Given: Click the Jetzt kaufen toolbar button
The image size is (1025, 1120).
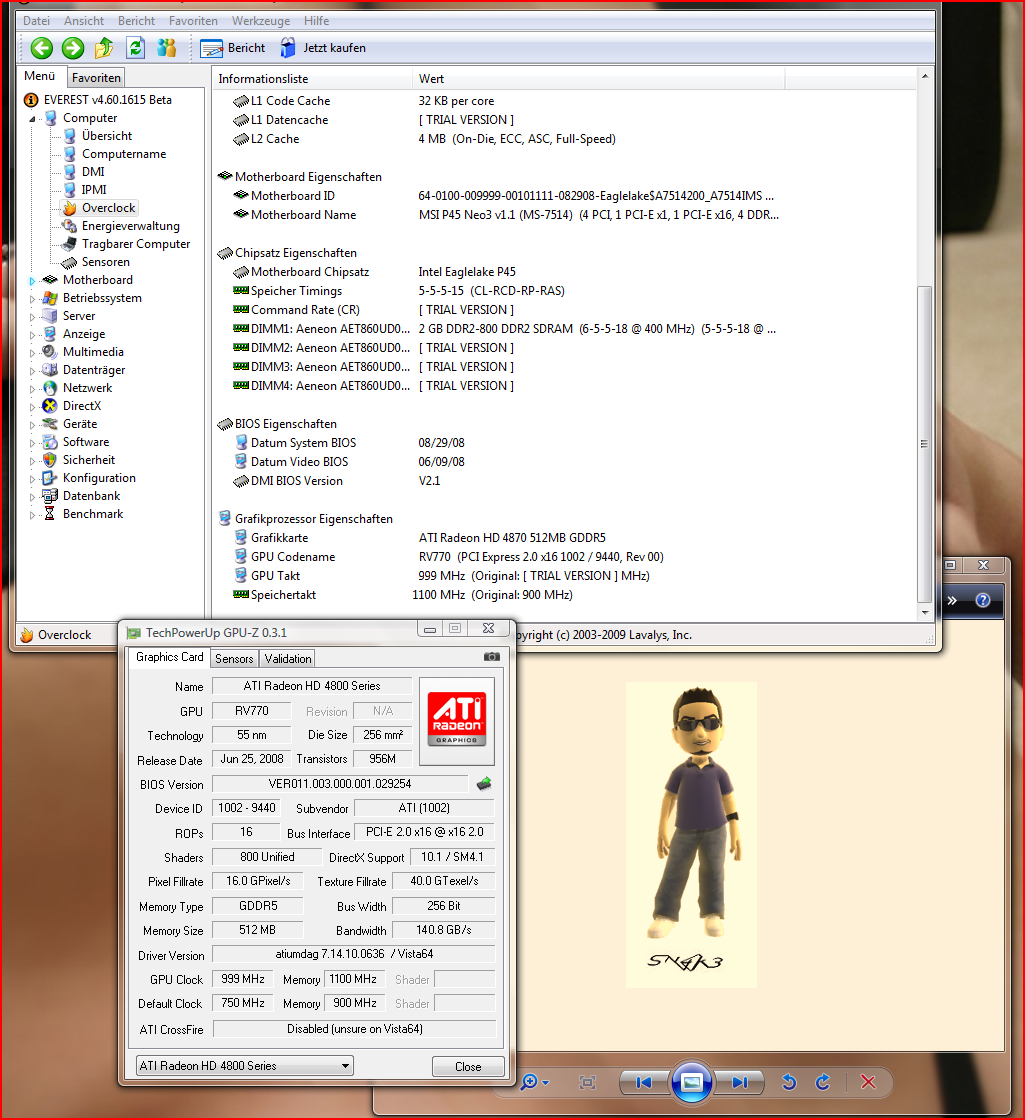Looking at the screenshot, I should point(324,48).
